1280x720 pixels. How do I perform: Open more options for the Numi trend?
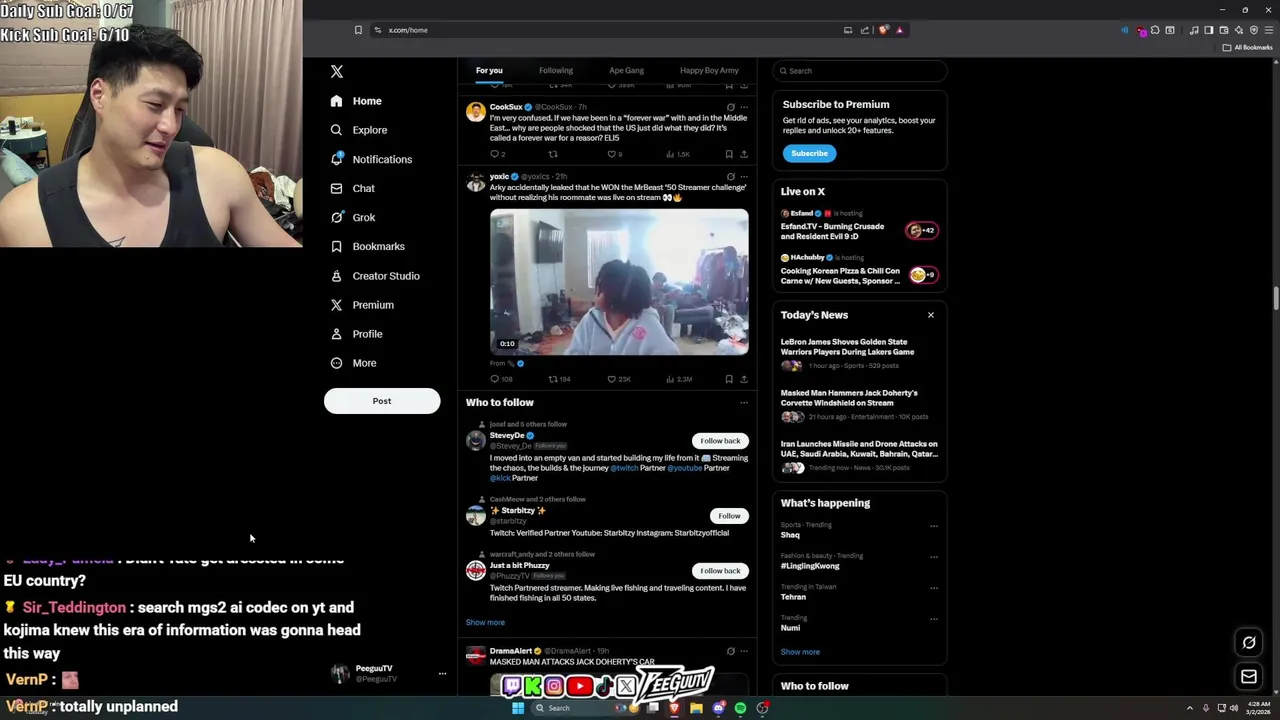tap(934, 619)
